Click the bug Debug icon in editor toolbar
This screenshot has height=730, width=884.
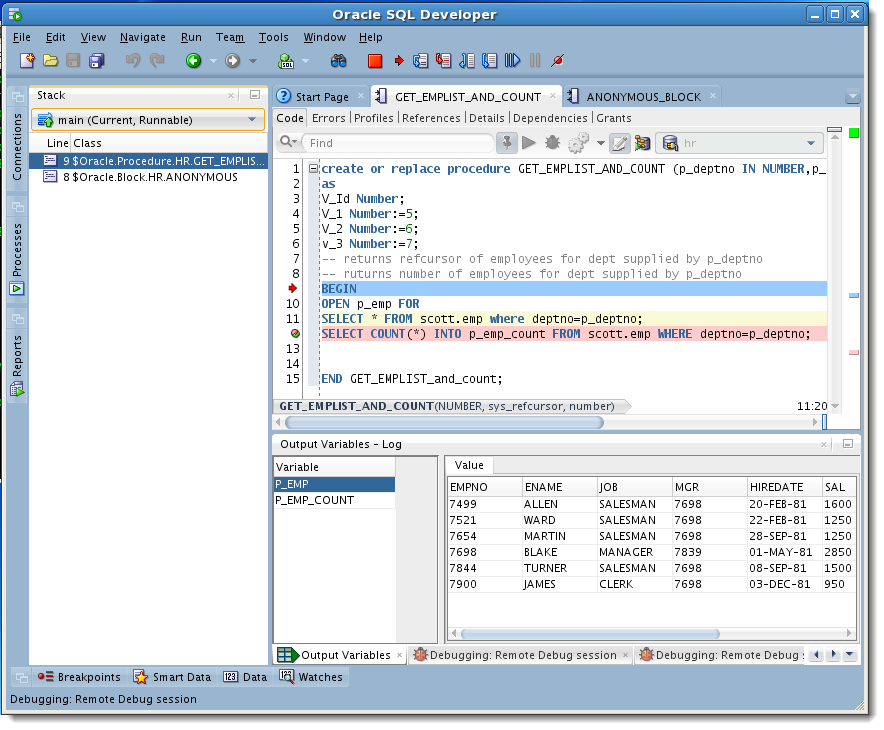coord(551,143)
